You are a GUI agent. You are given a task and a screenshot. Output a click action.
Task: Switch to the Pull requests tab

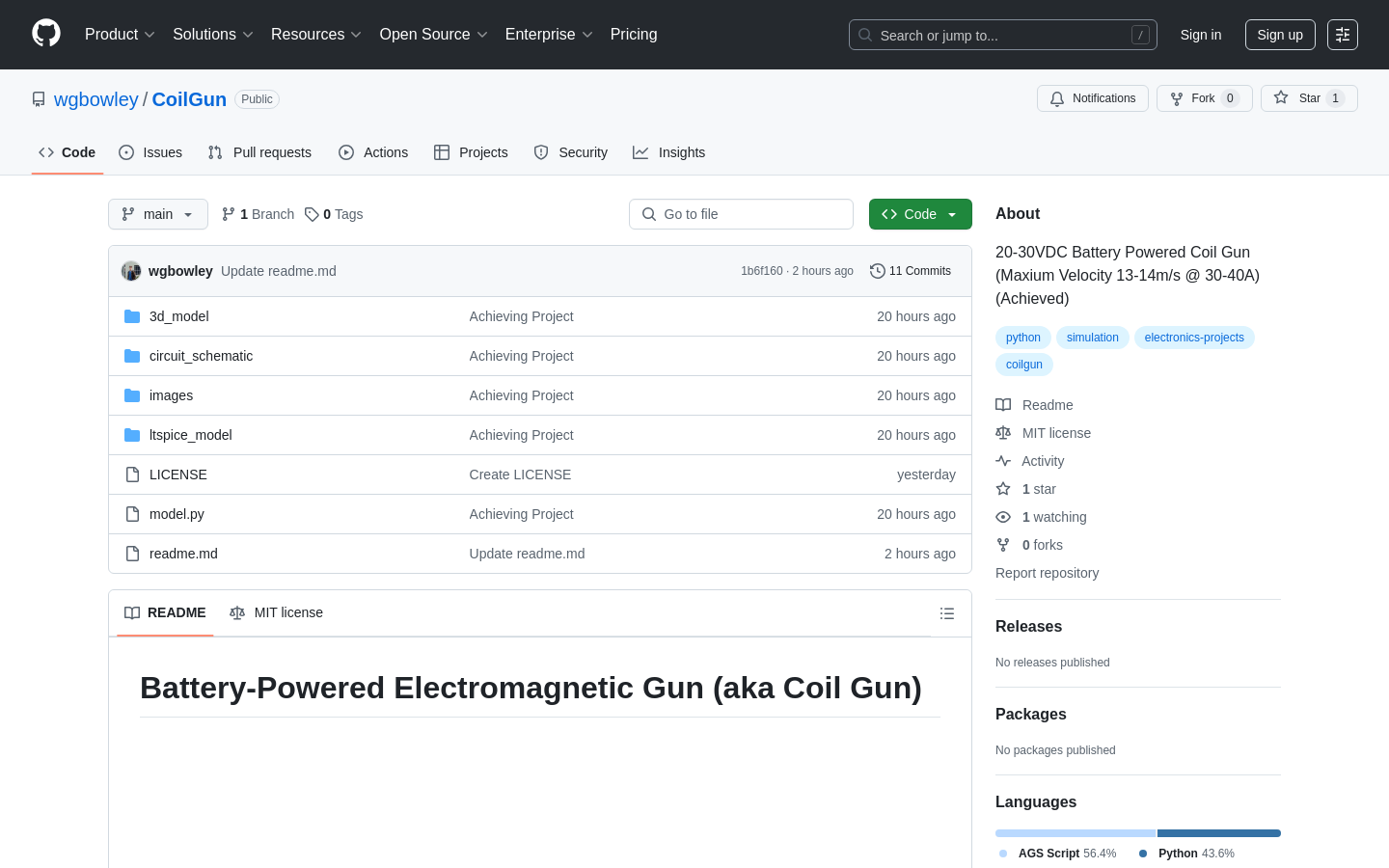259,152
